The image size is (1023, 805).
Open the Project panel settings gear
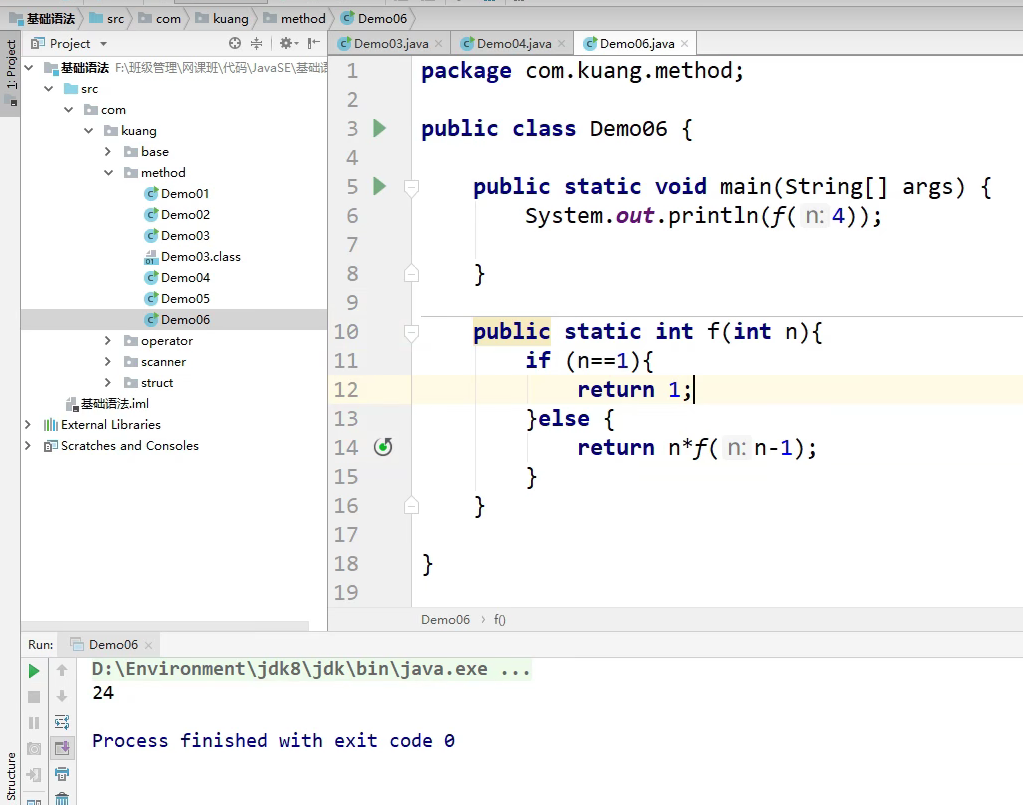tap(288, 43)
